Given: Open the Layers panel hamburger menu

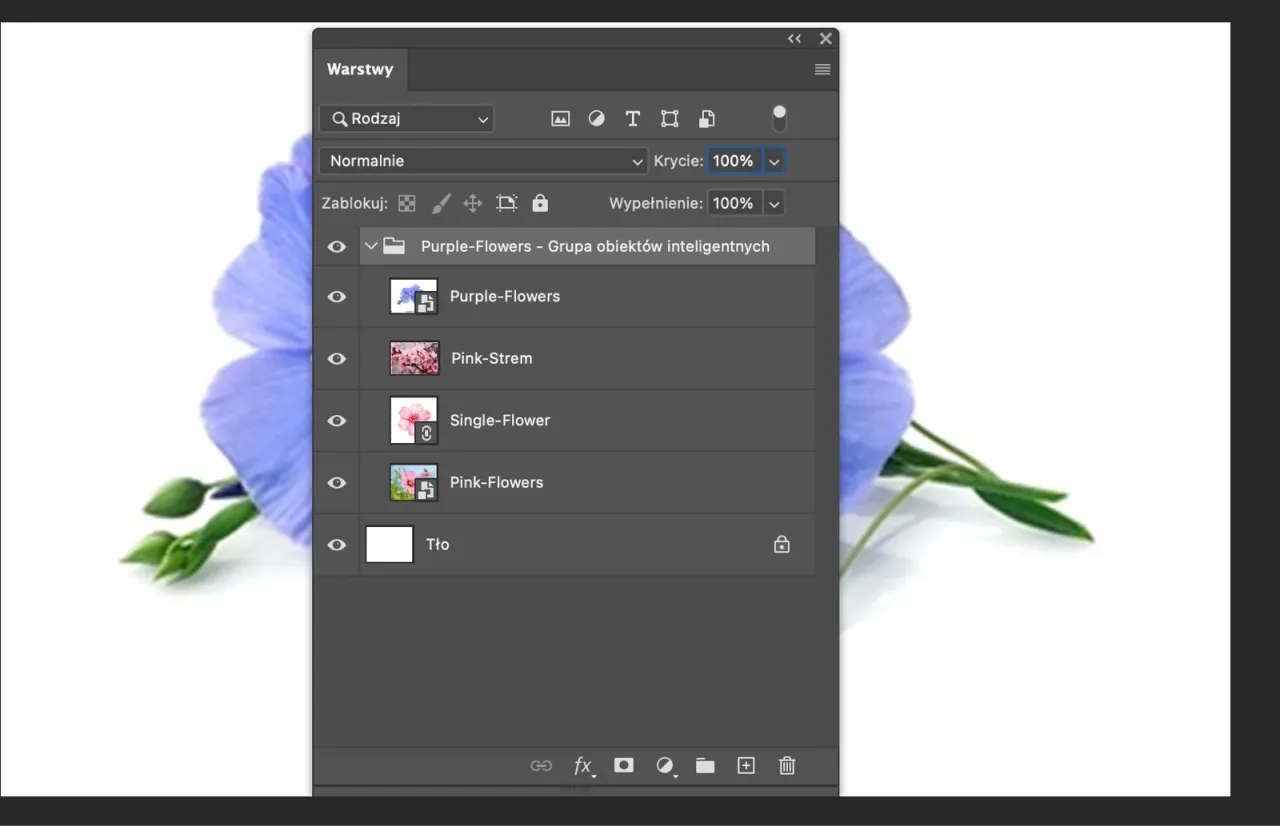Looking at the screenshot, I should [x=822, y=70].
